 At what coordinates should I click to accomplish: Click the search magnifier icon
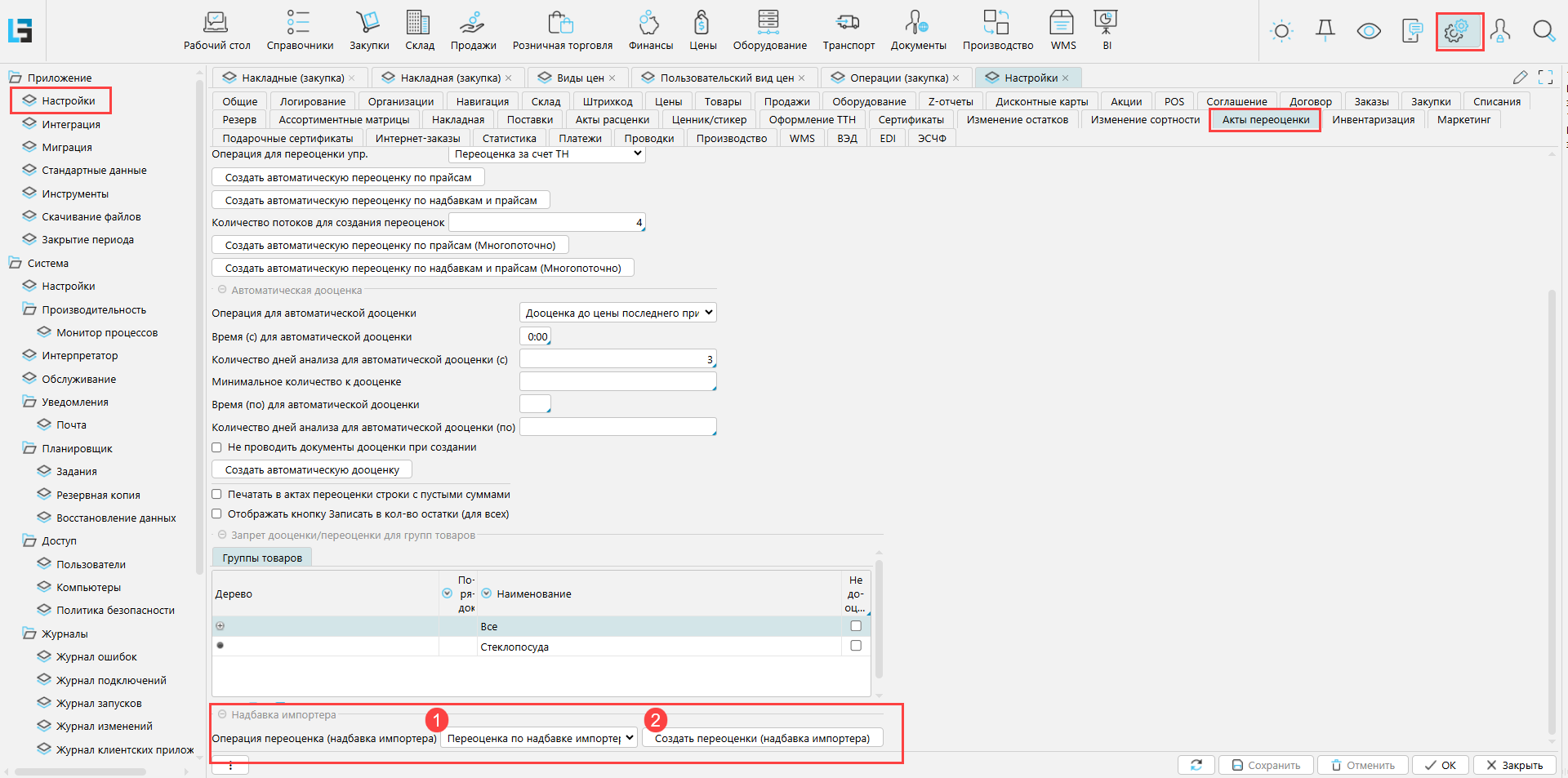[x=1543, y=32]
